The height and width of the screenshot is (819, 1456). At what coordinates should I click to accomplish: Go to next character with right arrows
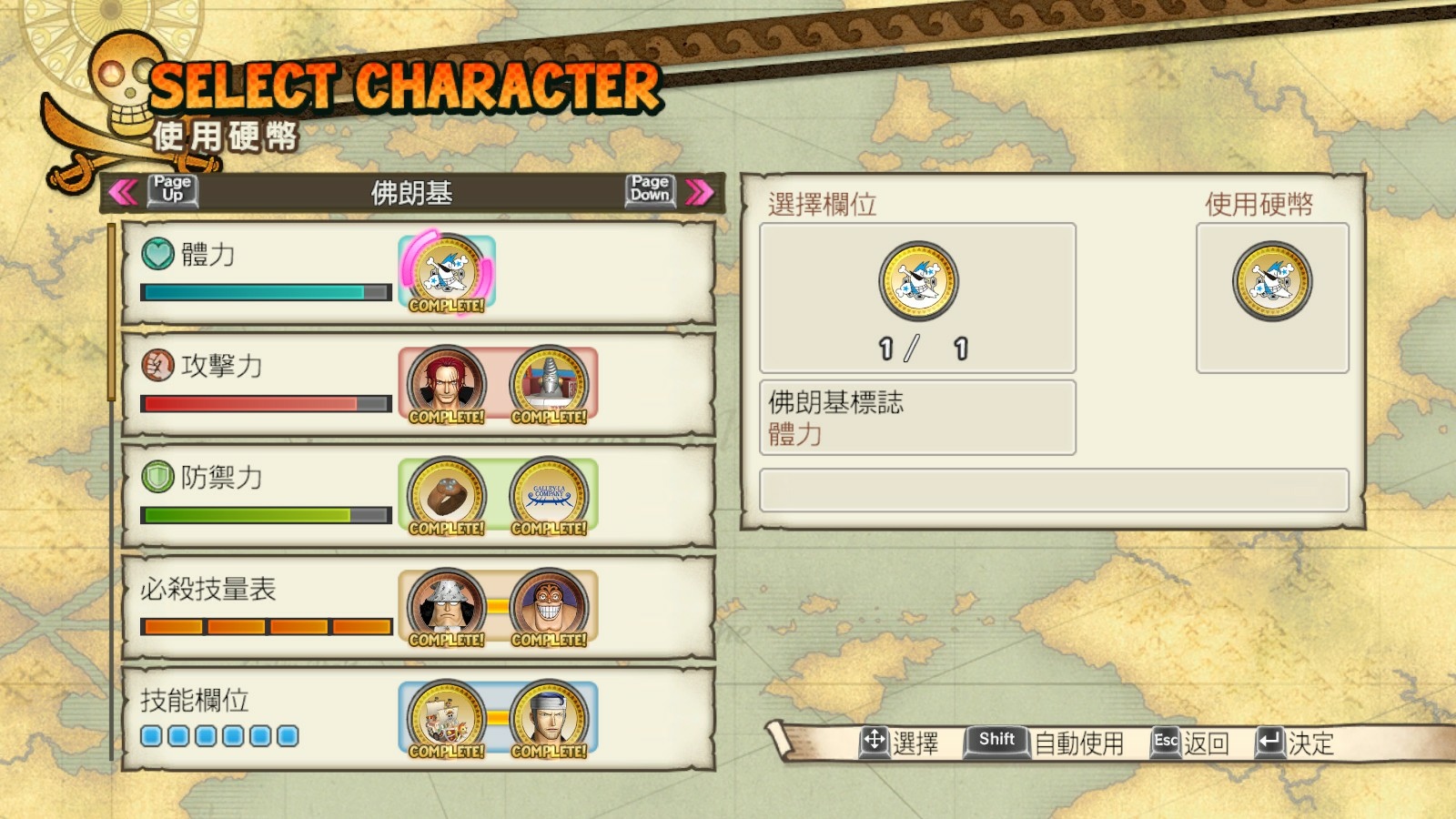(700, 192)
